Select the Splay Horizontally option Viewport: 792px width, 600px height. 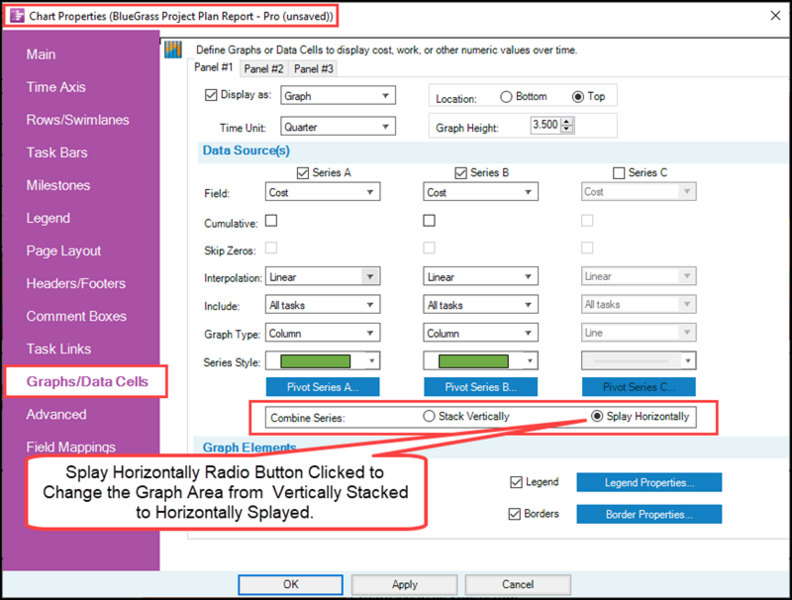[x=597, y=416]
